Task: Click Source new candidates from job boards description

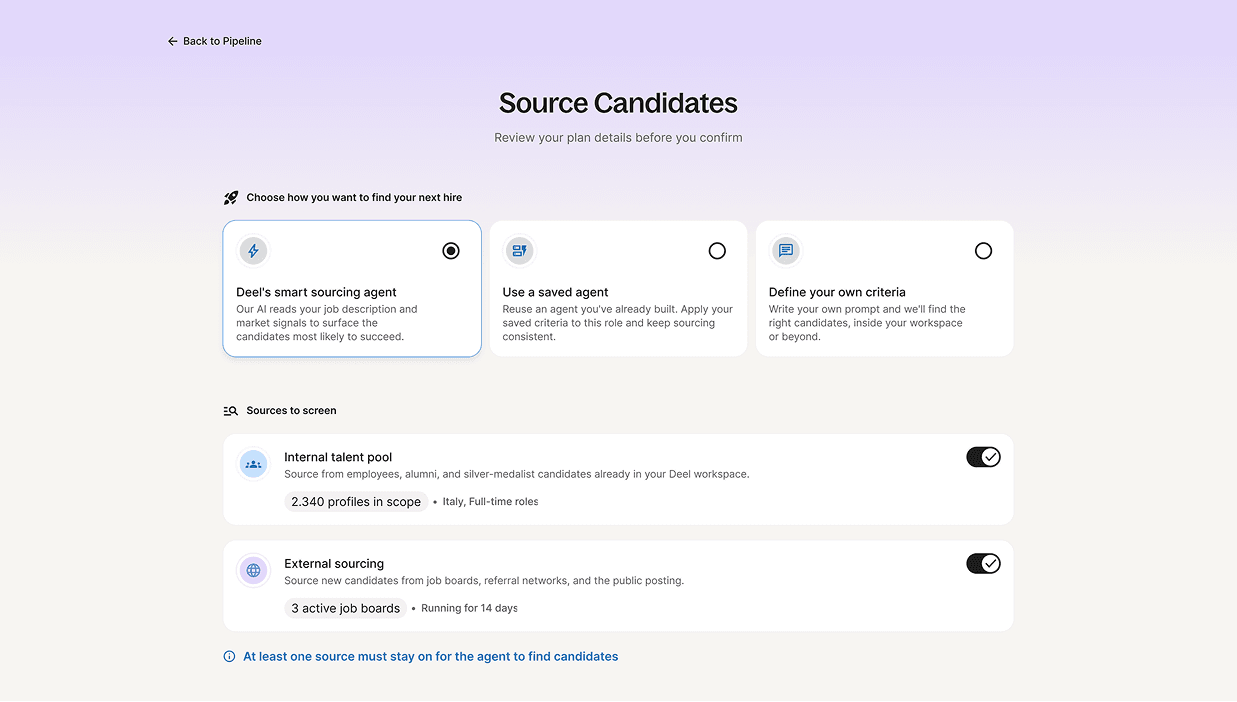Action: point(484,581)
